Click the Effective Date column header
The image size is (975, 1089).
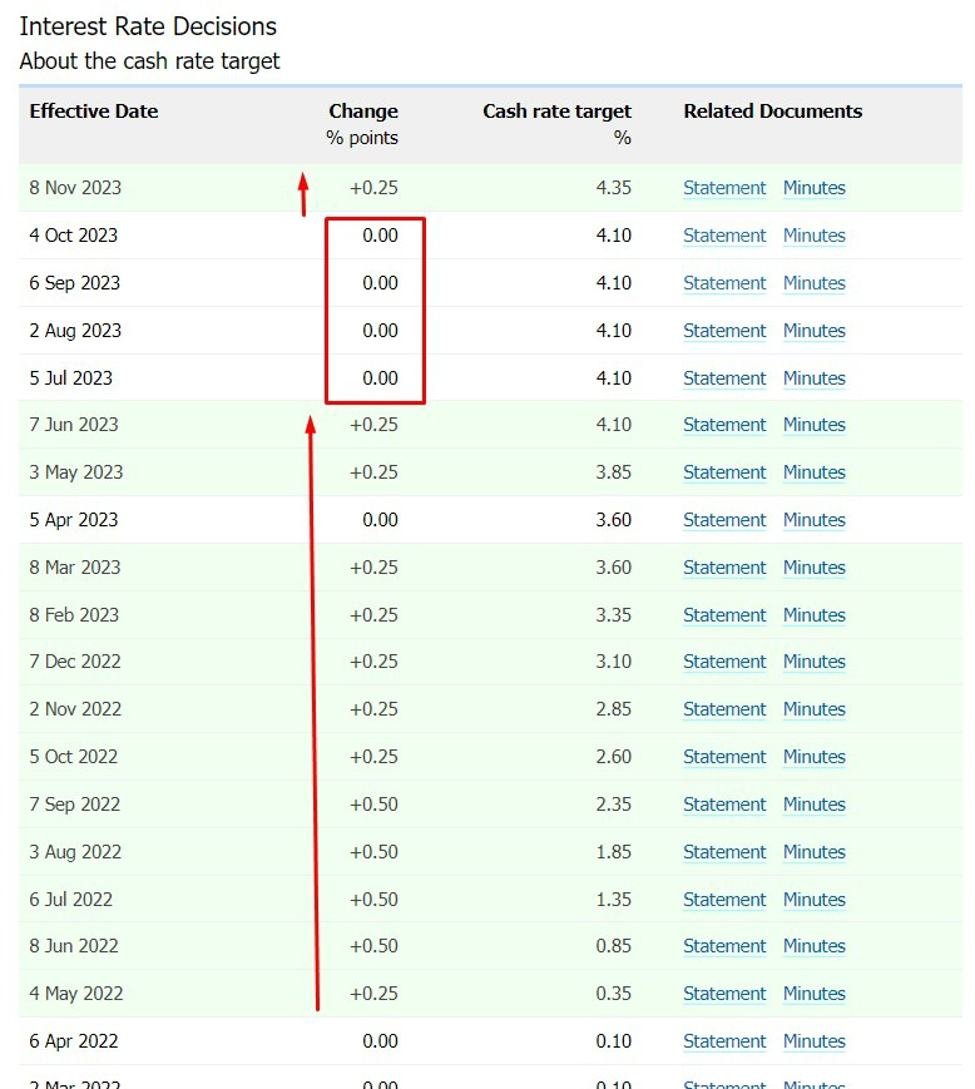coord(93,111)
